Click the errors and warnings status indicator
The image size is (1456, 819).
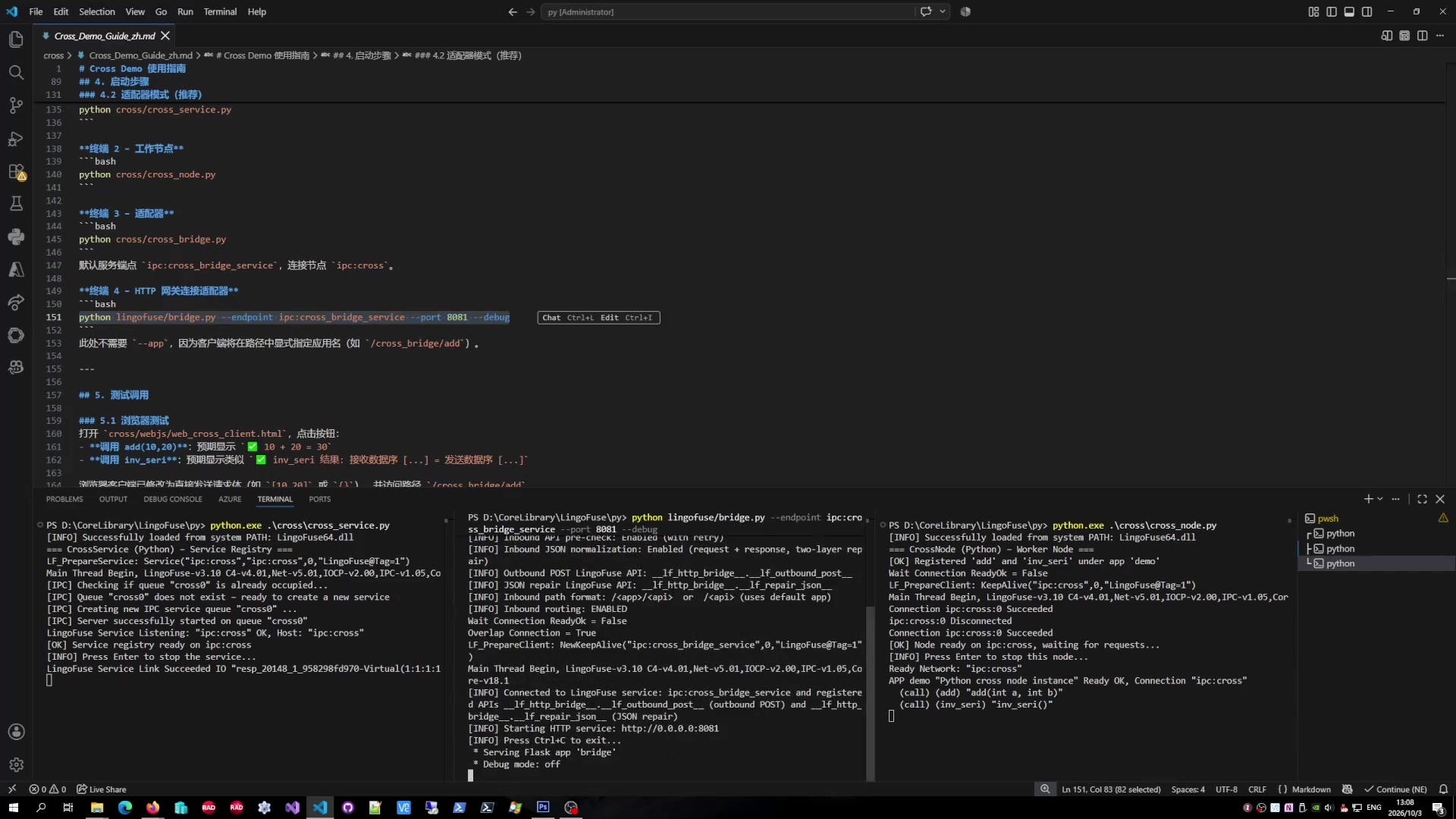[x=48, y=789]
